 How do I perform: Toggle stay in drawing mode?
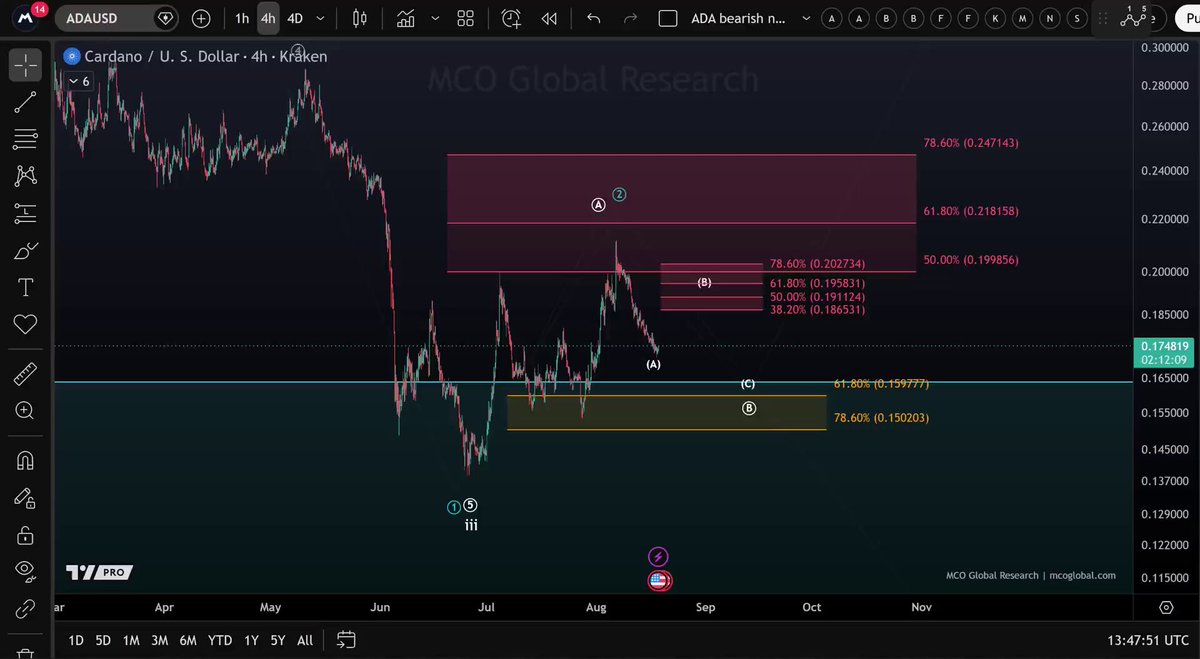tap(25, 498)
